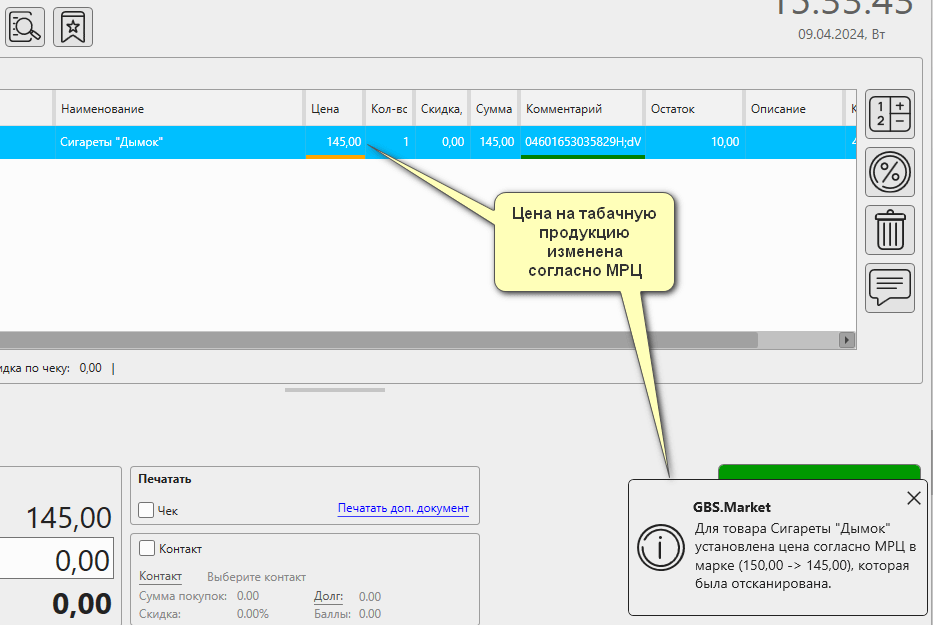Add a comment with speech bubble icon
The height and width of the screenshot is (625, 933).
point(889,288)
